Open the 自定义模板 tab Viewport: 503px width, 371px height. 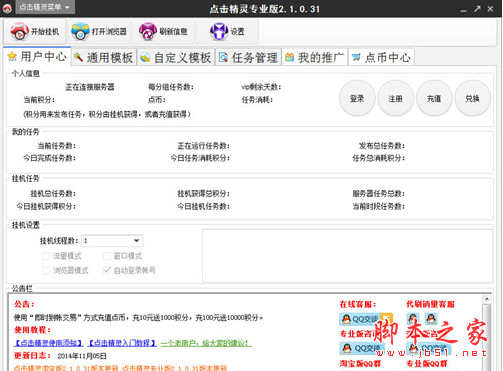pyautogui.click(x=176, y=58)
